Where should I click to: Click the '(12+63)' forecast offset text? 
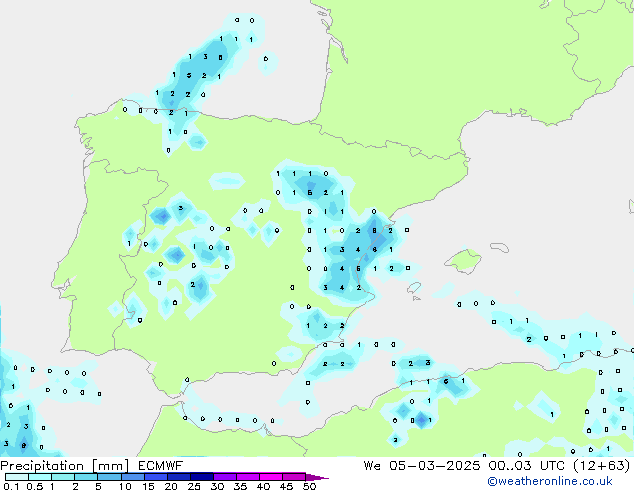602,466
